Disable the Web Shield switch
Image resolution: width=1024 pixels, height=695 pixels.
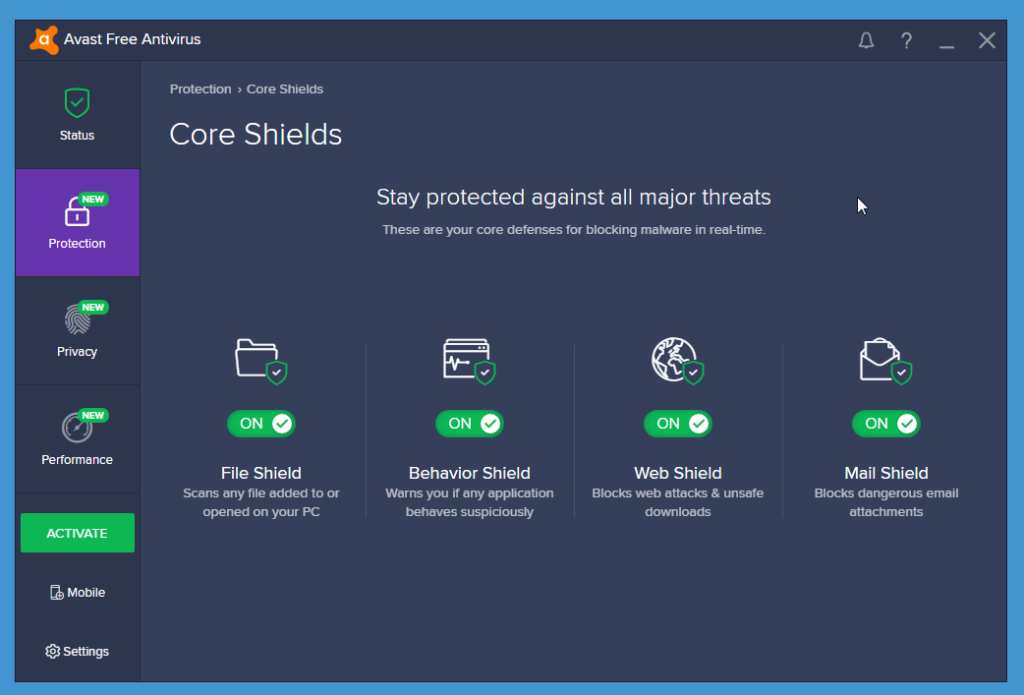click(x=678, y=423)
